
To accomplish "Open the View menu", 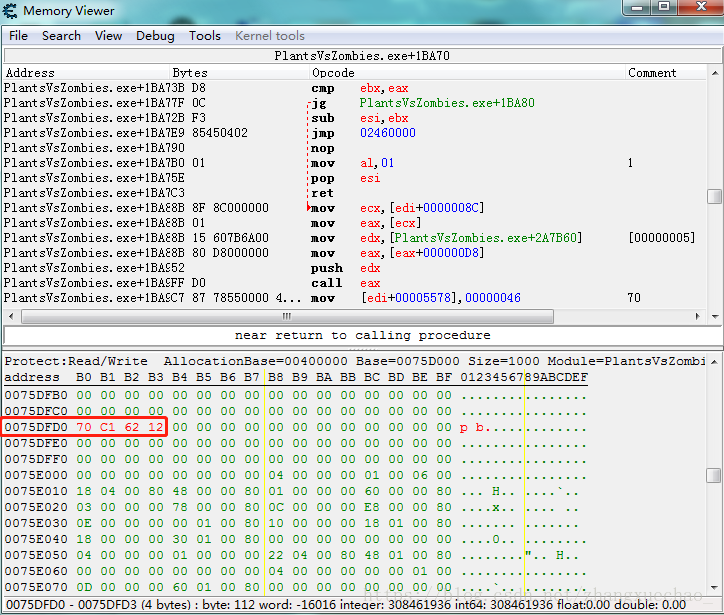I will [109, 36].
